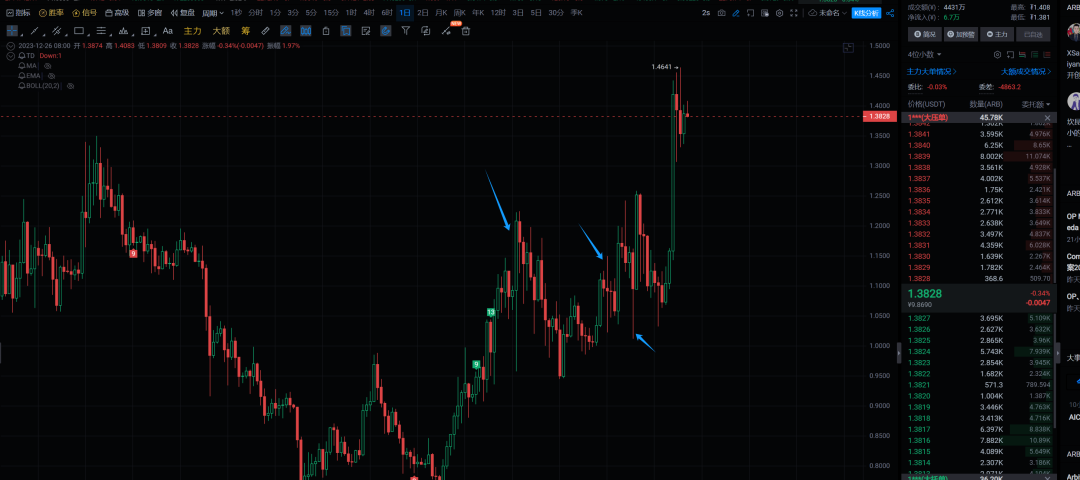Click the K线分析 button
Viewport: 1080px width, 480px height.
tap(866, 13)
